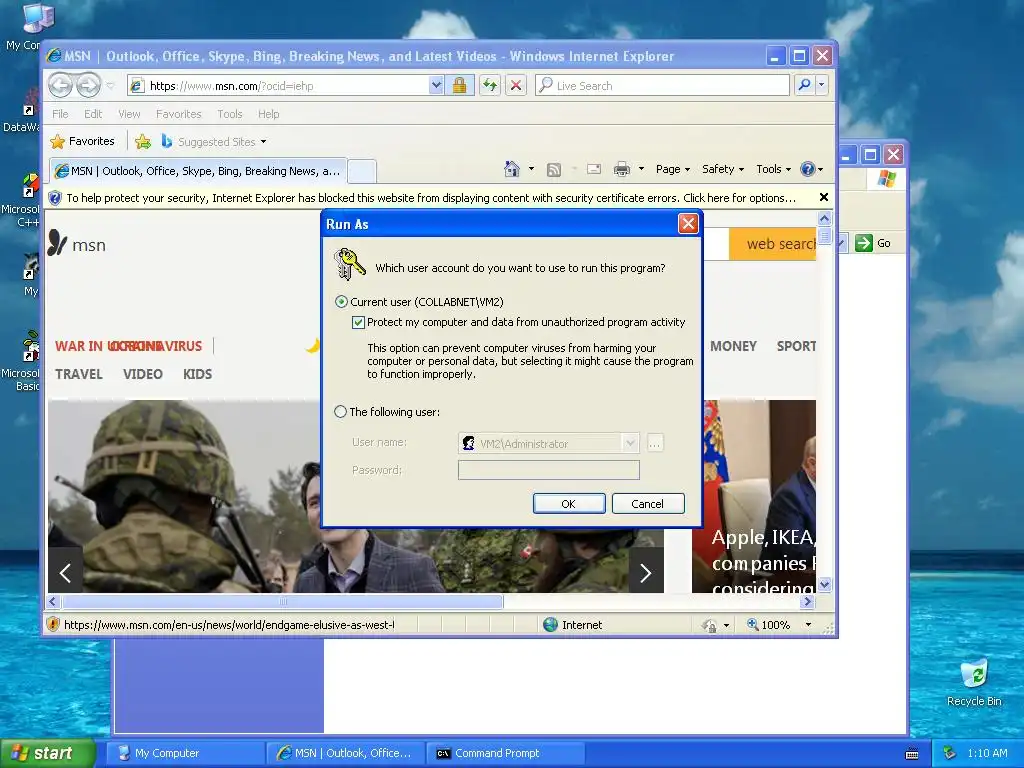Click the previous slide arrow on news carousel
The height and width of the screenshot is (768, 1024).
click(65, 573)
